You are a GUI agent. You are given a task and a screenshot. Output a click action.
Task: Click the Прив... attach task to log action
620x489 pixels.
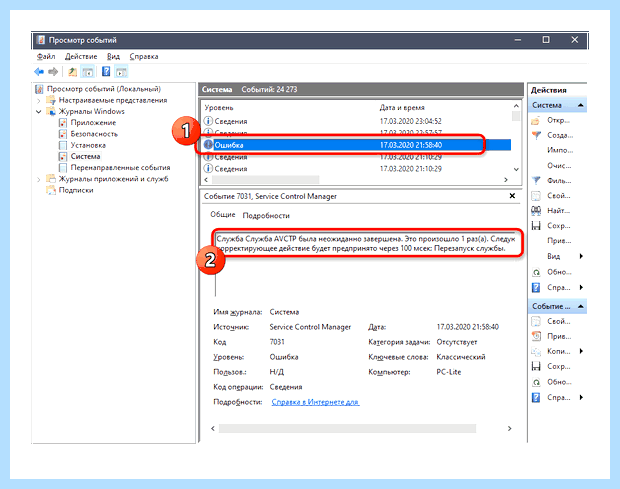559,241
